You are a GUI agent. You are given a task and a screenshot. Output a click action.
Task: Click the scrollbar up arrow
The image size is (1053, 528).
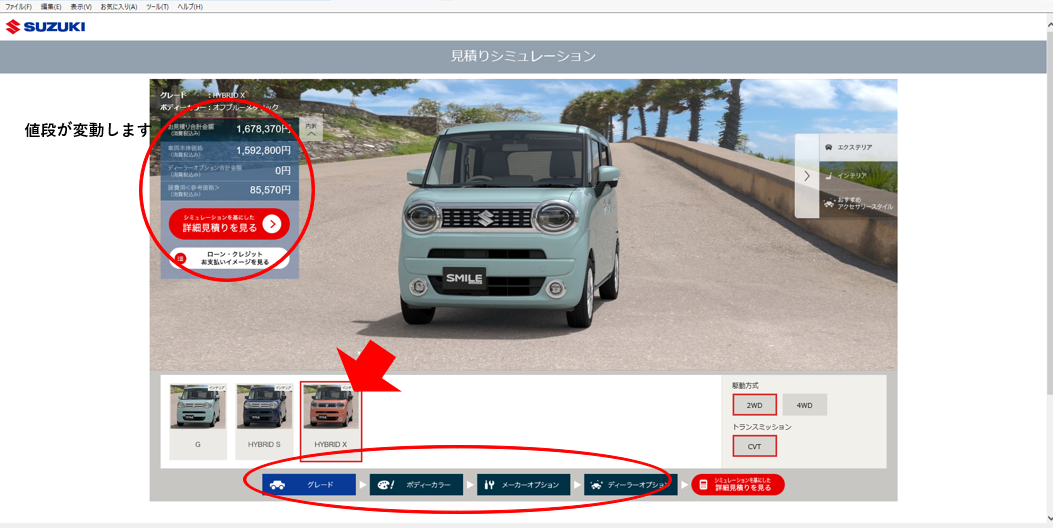pos(1049,26)
